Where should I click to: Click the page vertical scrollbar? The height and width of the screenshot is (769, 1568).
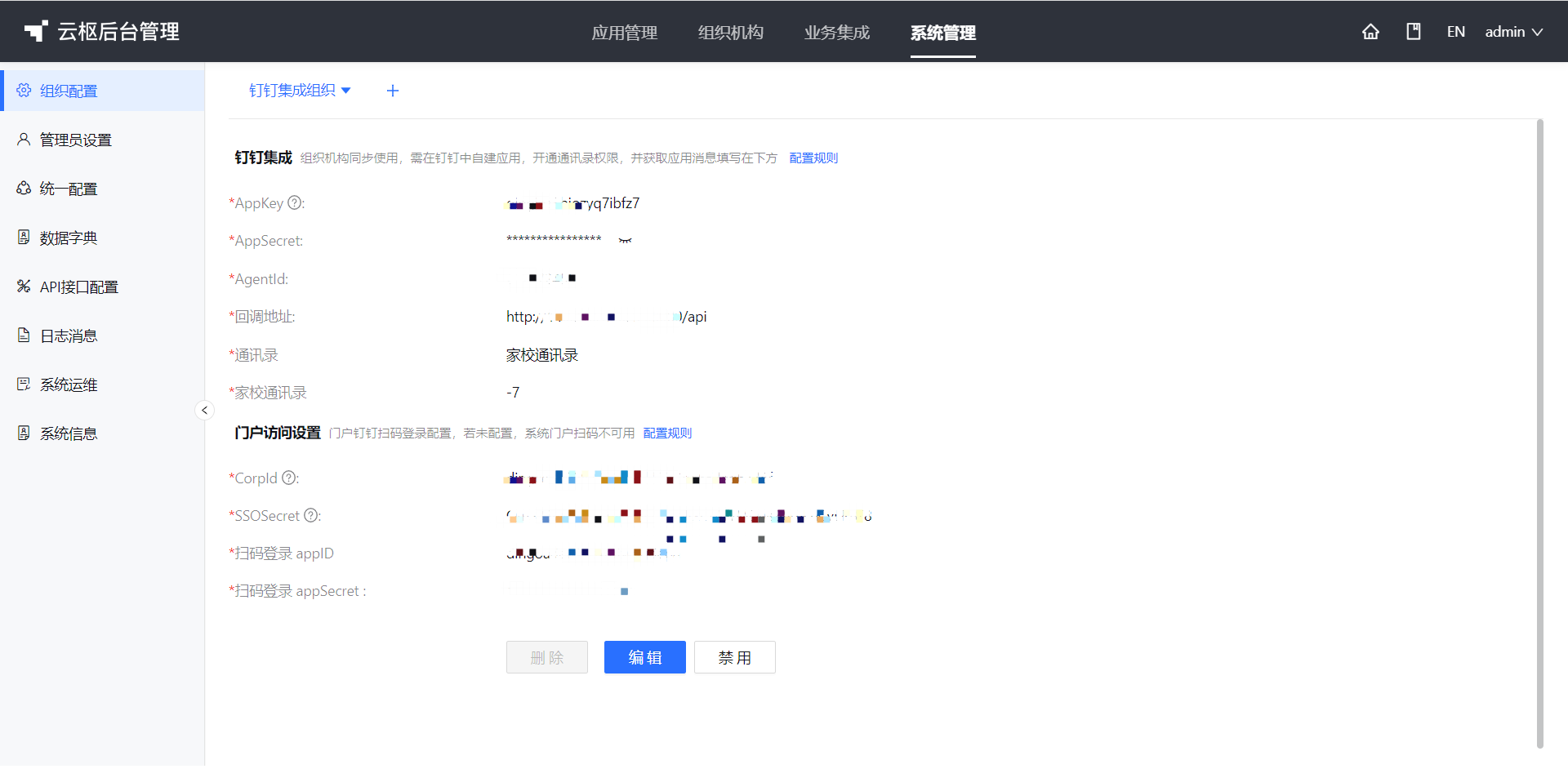[1540, 433]
